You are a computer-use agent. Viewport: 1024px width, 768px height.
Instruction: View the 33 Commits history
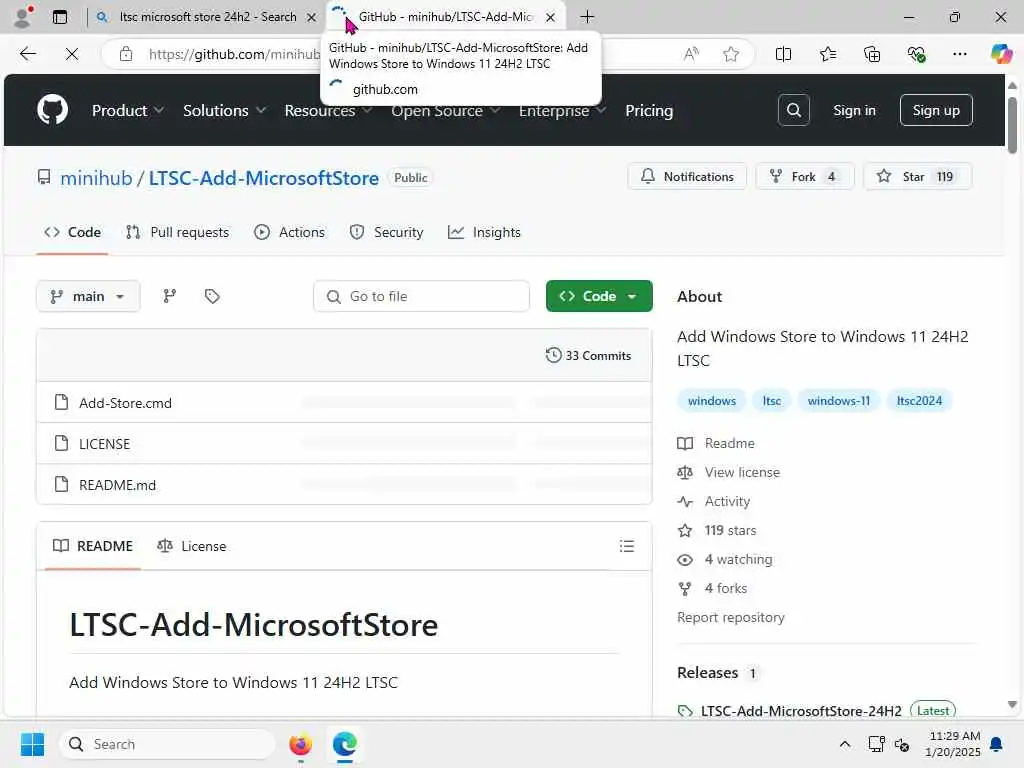[x=588, y=355]
